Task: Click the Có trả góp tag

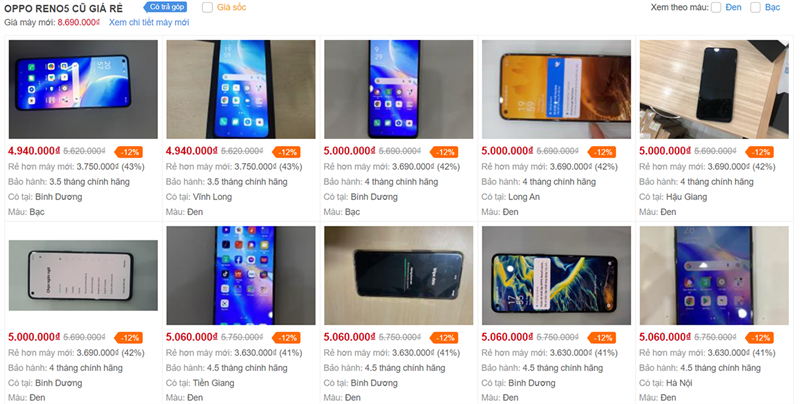Action: (x=165, y=7)
